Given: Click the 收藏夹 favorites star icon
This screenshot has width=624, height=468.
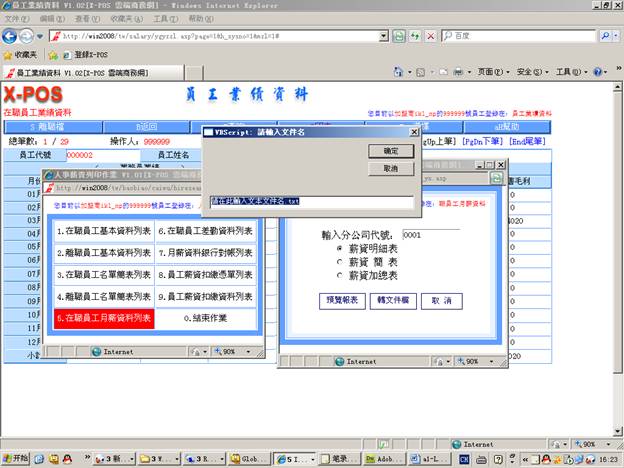Looking at the screenshot, I should [x=9, y=54].
